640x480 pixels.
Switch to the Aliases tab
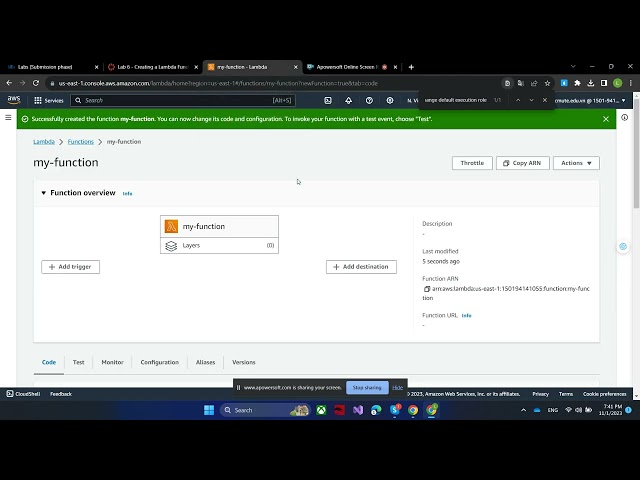coord(205,362)
